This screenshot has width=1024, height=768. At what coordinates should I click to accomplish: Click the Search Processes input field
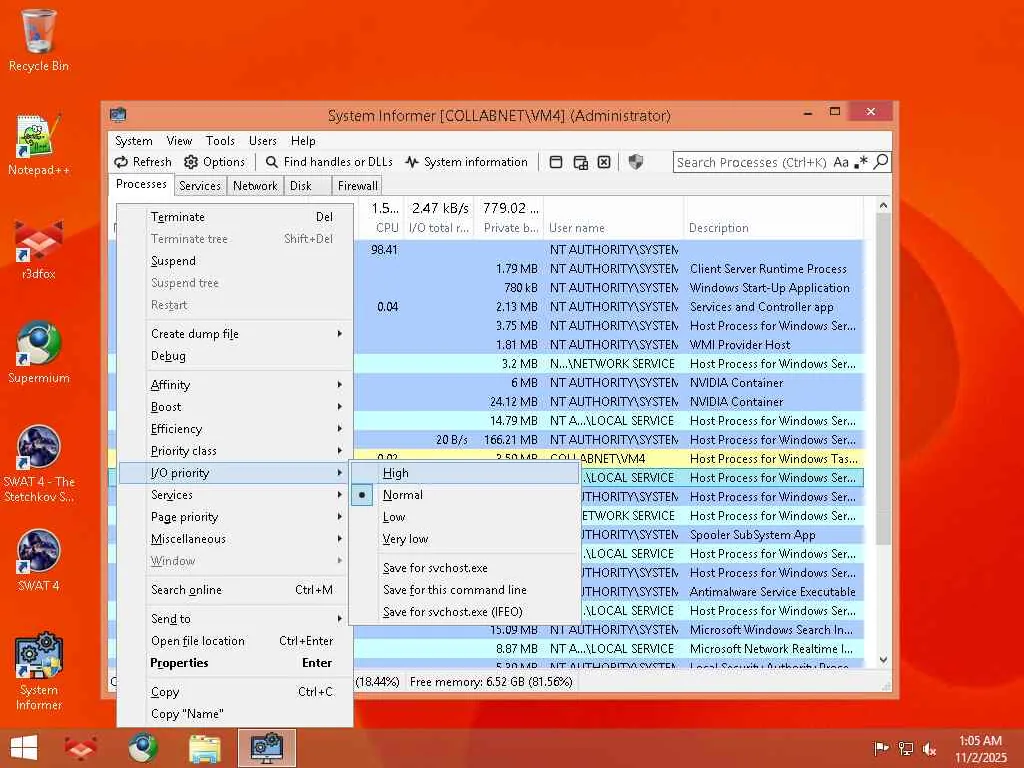(751, 162)
